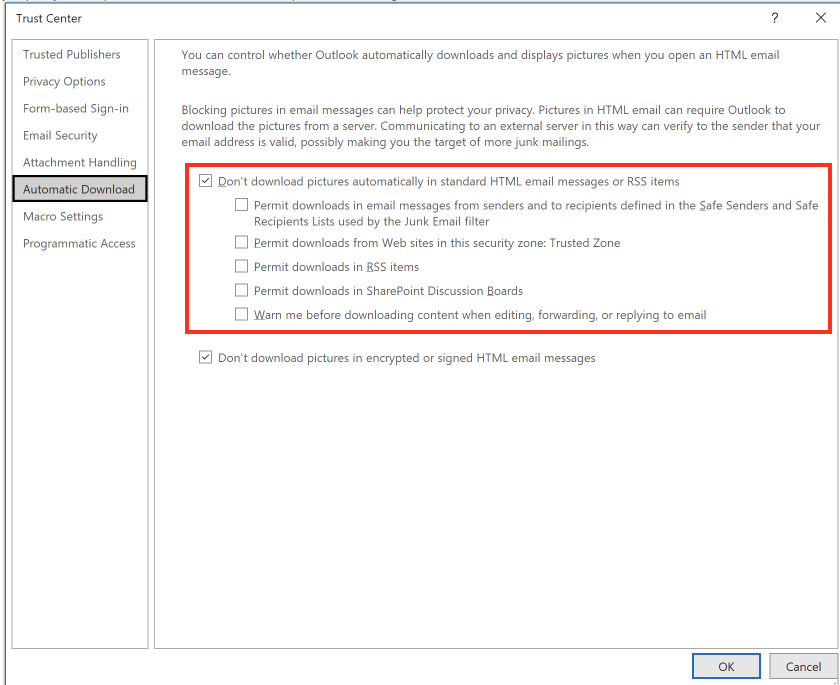The image size is (840, 685).
Task: Enable downloads from Safe Senders and Safe Recipients
Action: pos(241,204)
